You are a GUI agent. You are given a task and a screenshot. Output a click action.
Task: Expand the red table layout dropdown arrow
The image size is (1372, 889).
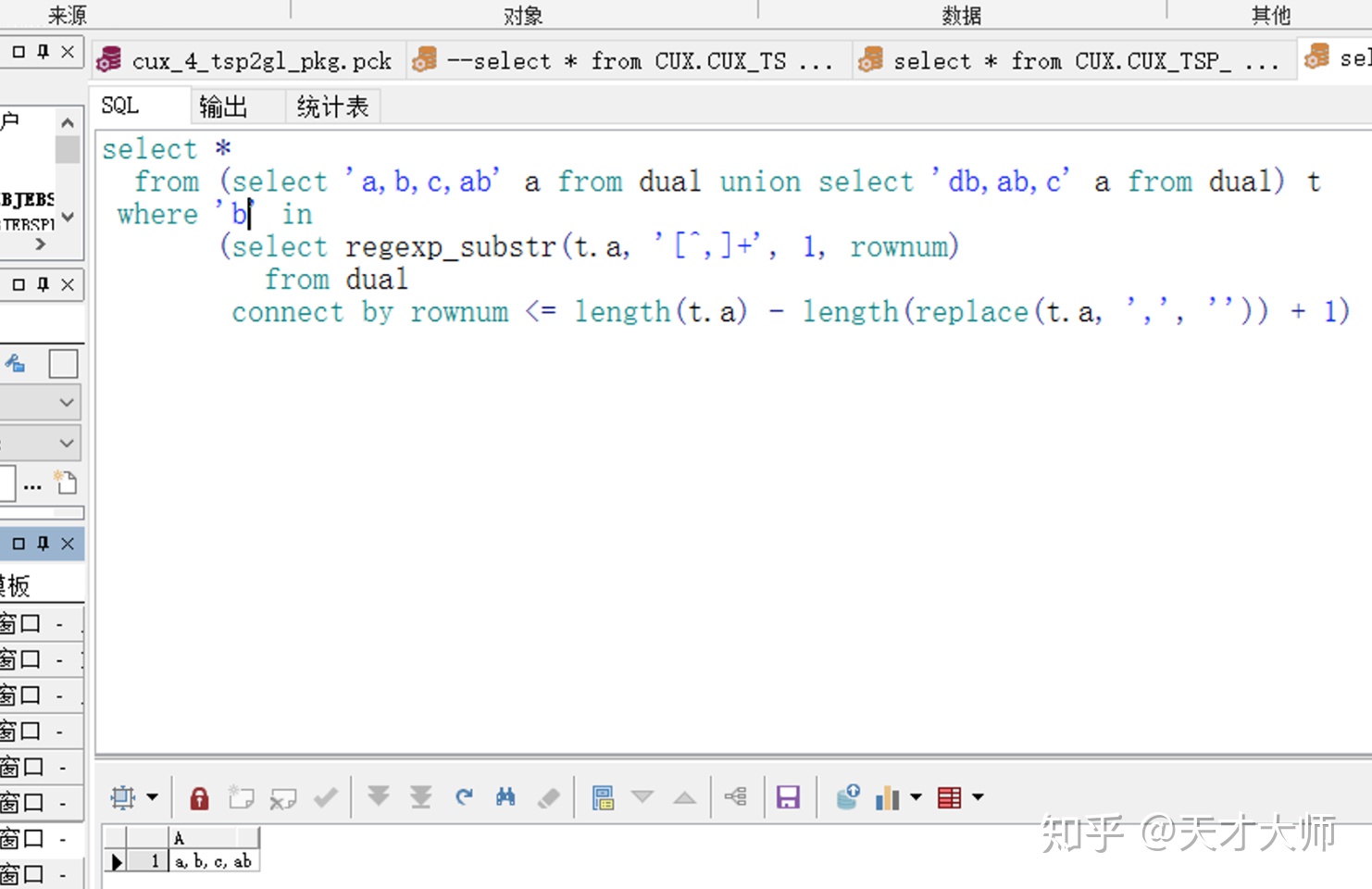tap(978, 797)
